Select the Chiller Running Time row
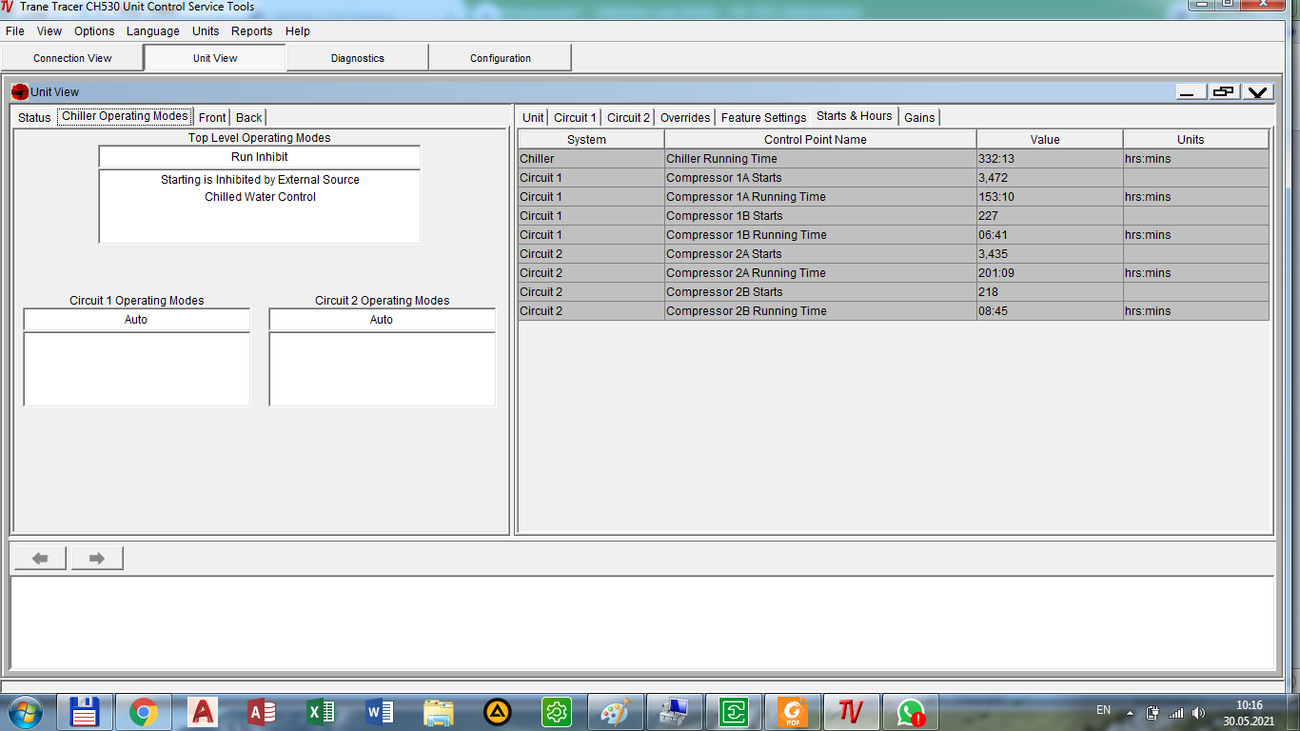The width and height of the screenshot is (1300, 731). 893,159
